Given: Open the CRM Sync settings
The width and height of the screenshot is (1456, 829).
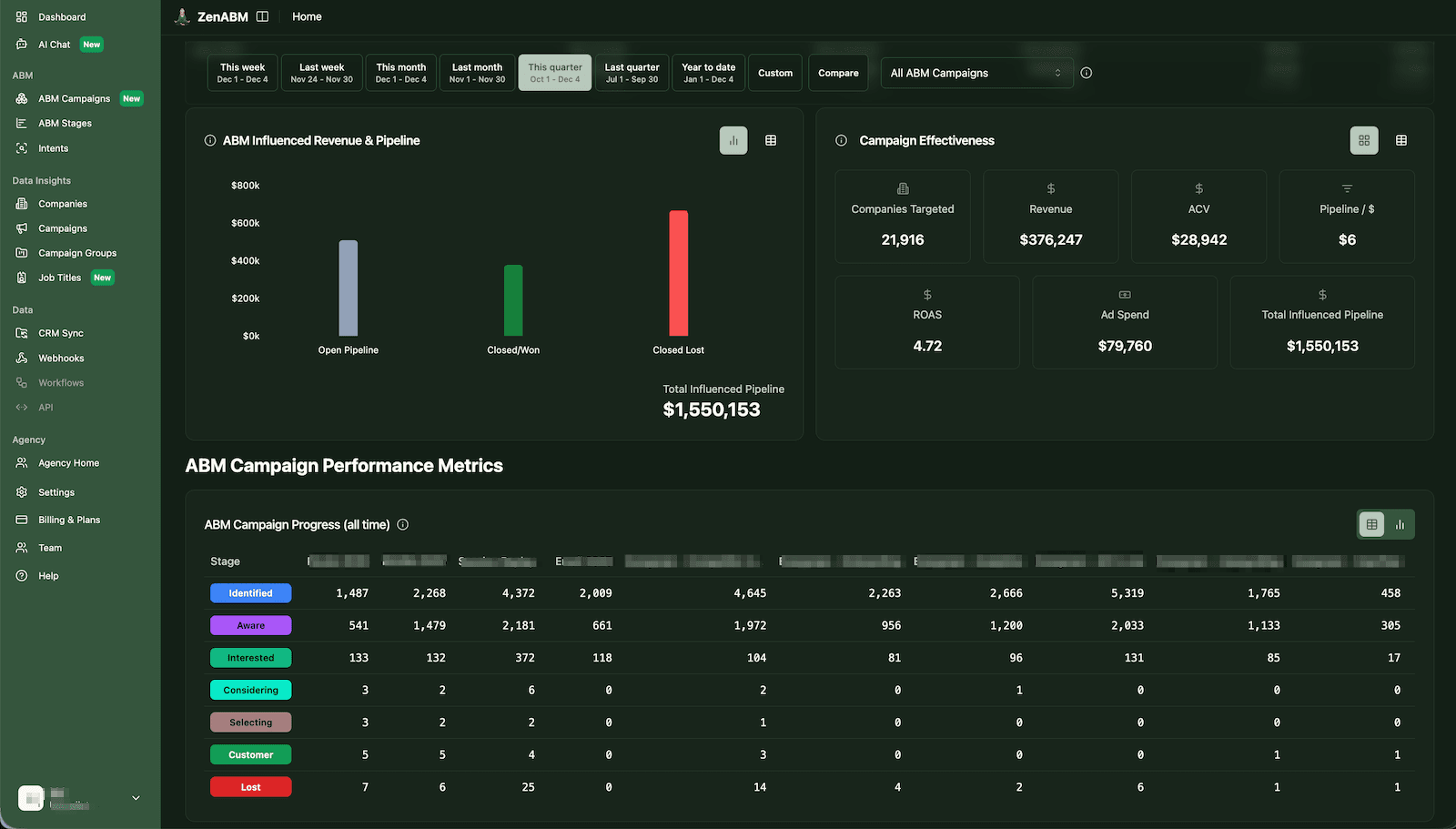Looking at the screenshot, I should pyautogui.click(x=59, y=333).
